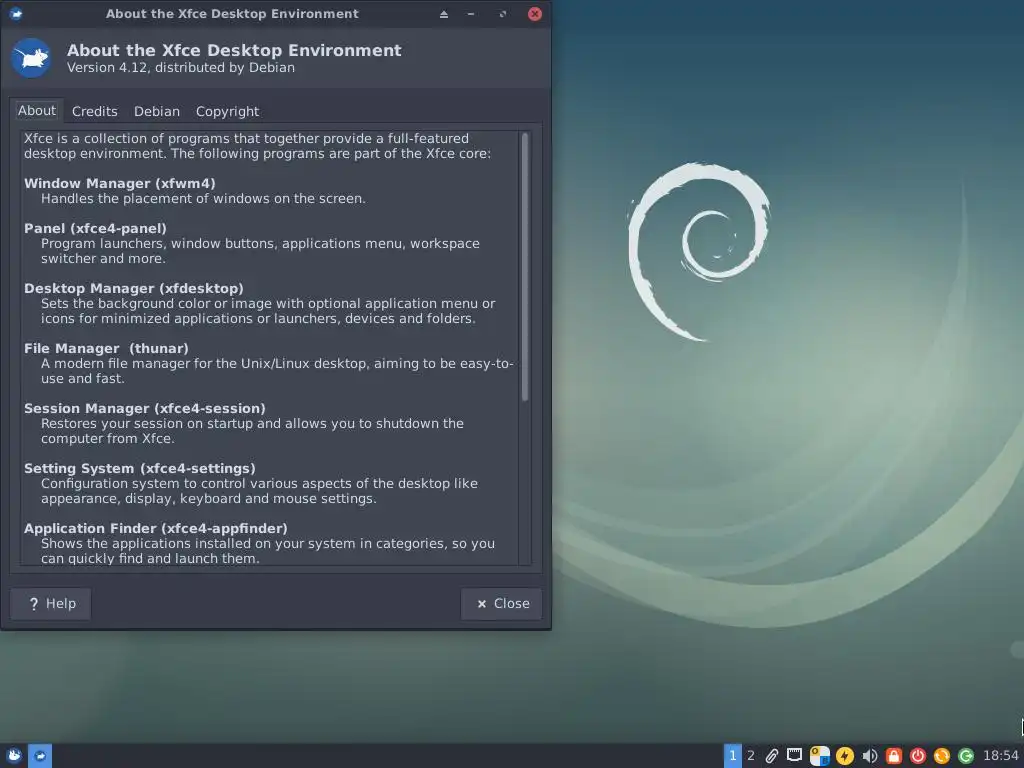Image resolution: width=1024 pixels, height=768 pixels.
Task: Open the Xfce applications menu in the panel
Action: click(14, 756)
